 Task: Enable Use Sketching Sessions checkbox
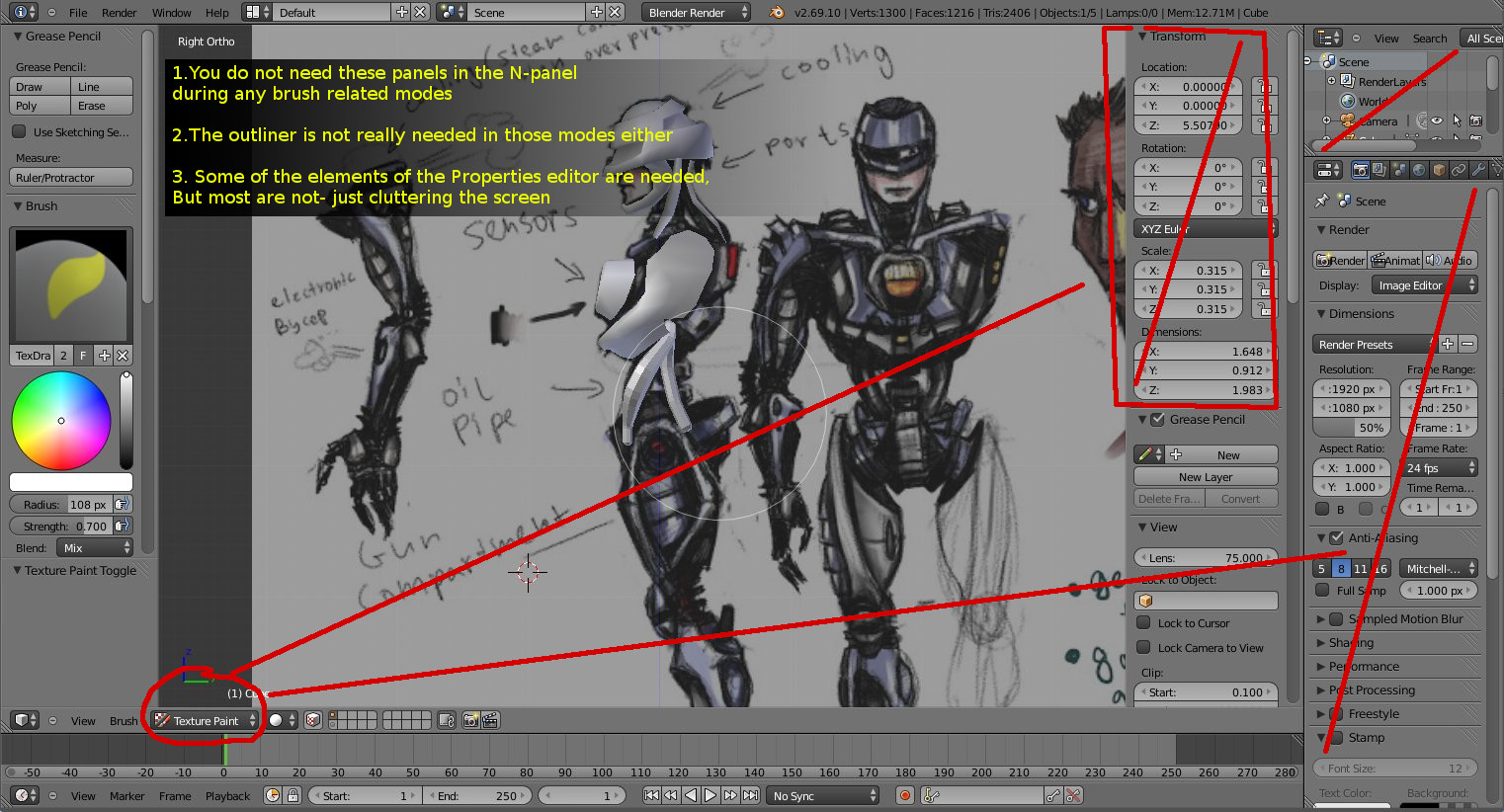tap(19, 131)
